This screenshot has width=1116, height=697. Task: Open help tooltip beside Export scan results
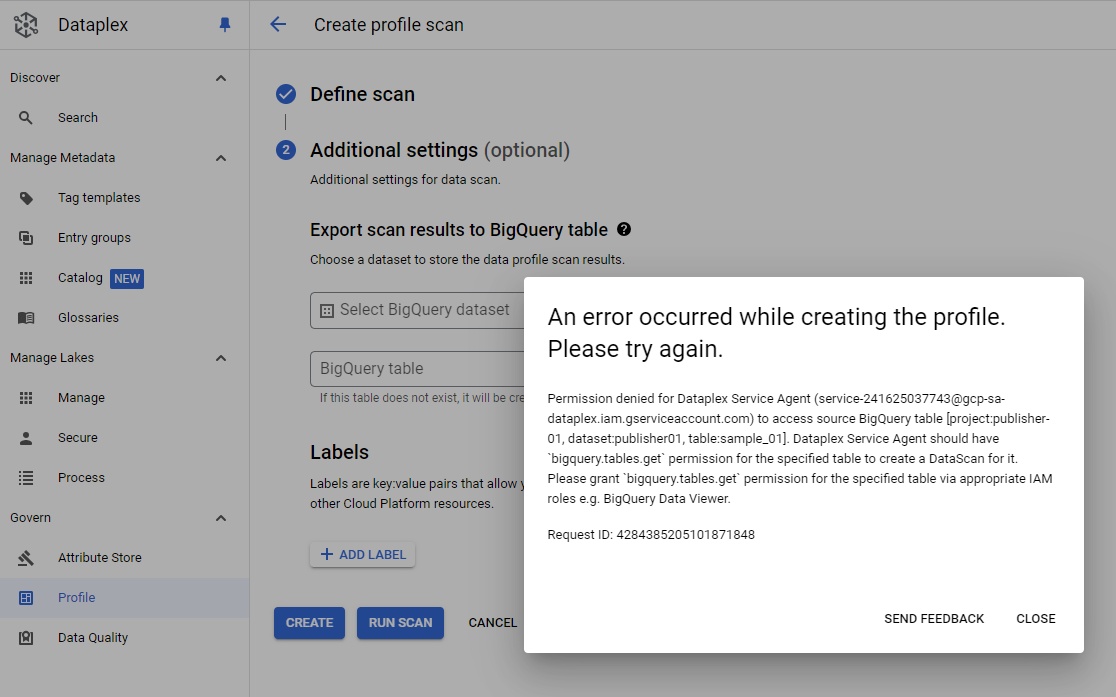tap(623, 229)
